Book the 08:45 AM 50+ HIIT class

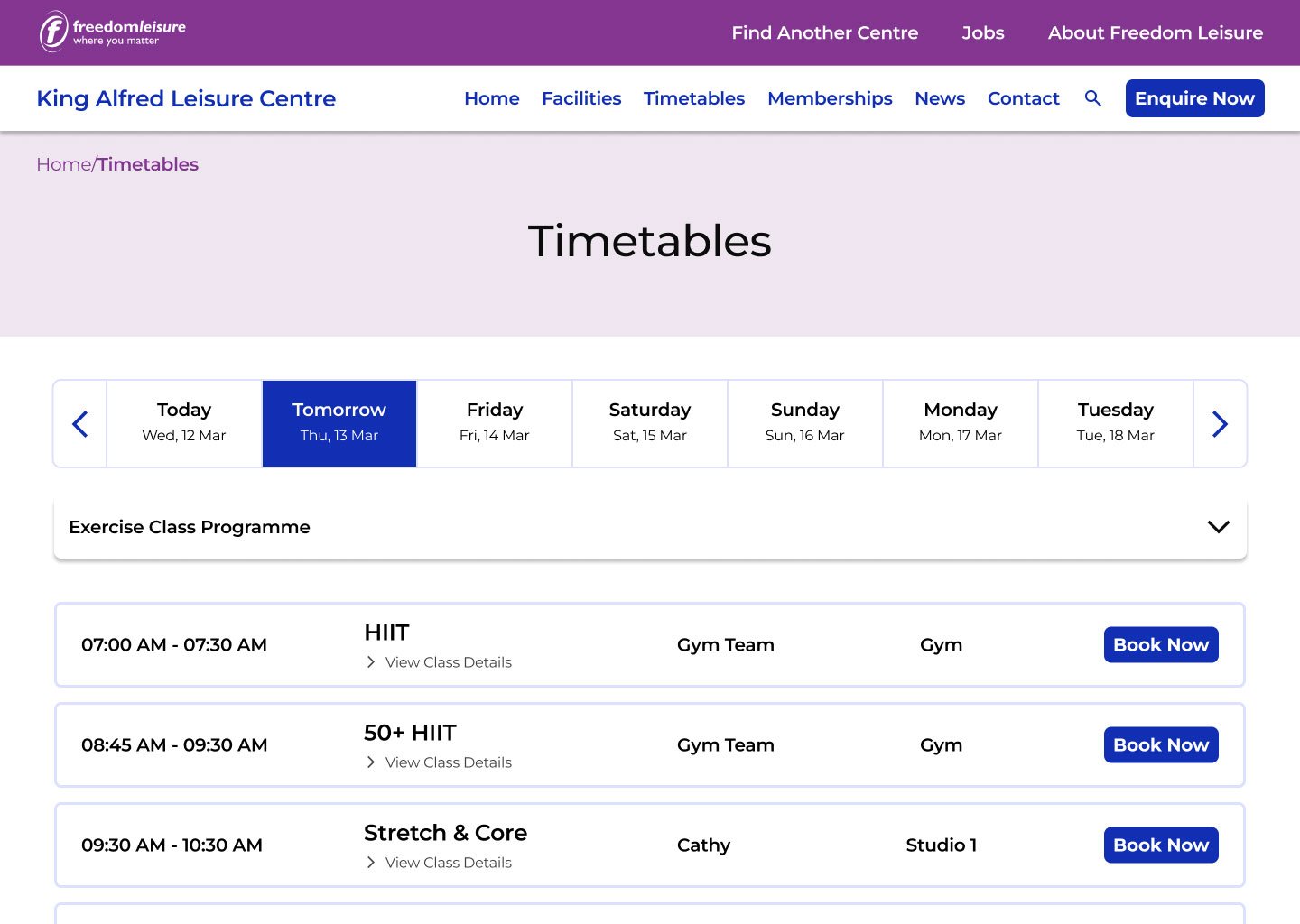pyautogui.click(x=1161, y=745)
